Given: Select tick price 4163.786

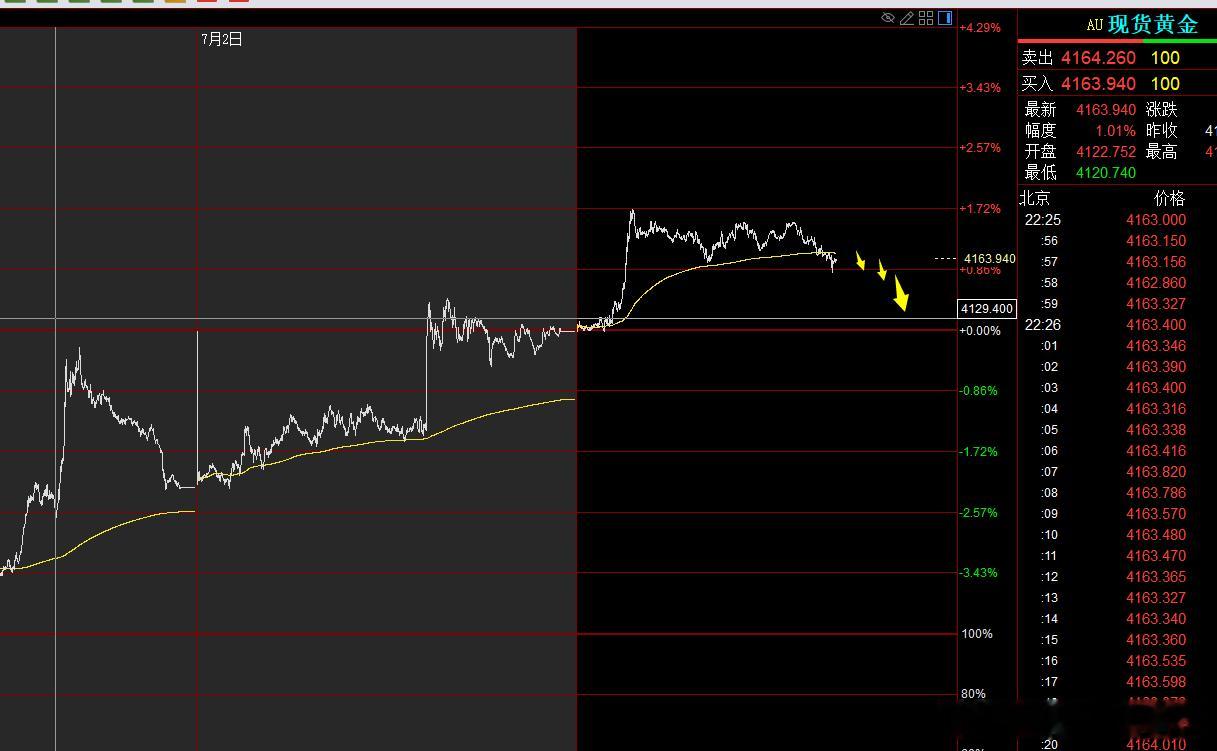Looking at the screenshot, I should [x=1156, y=493].
